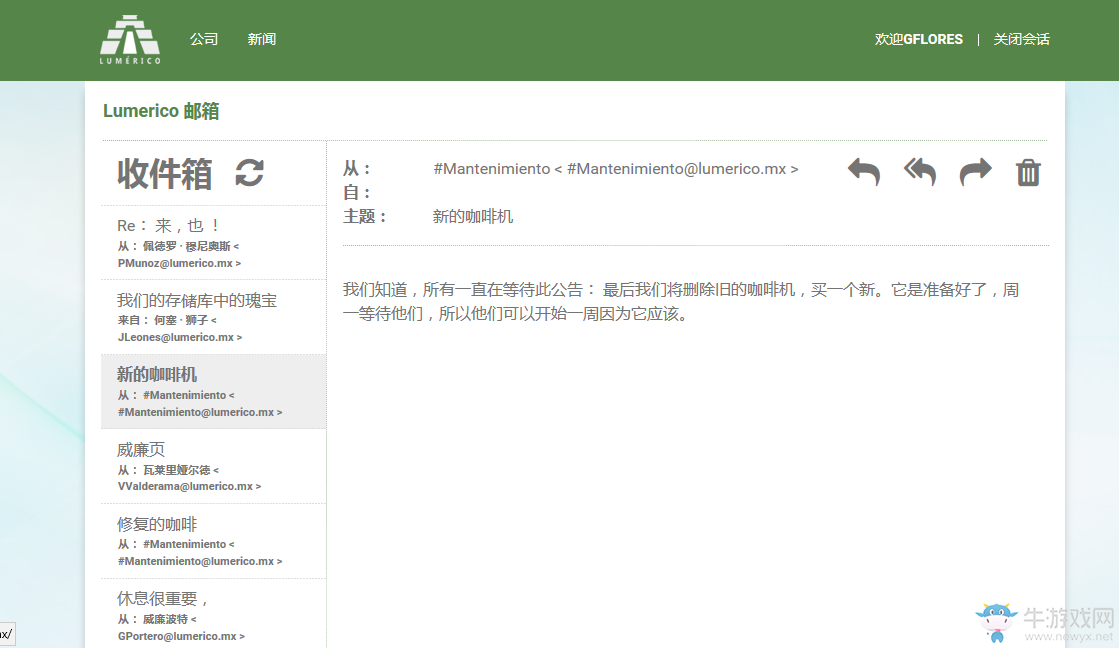Reply all to the #Mantenimiento message
The width and height of the screenshot is (1119, 648).
point(919,172)
